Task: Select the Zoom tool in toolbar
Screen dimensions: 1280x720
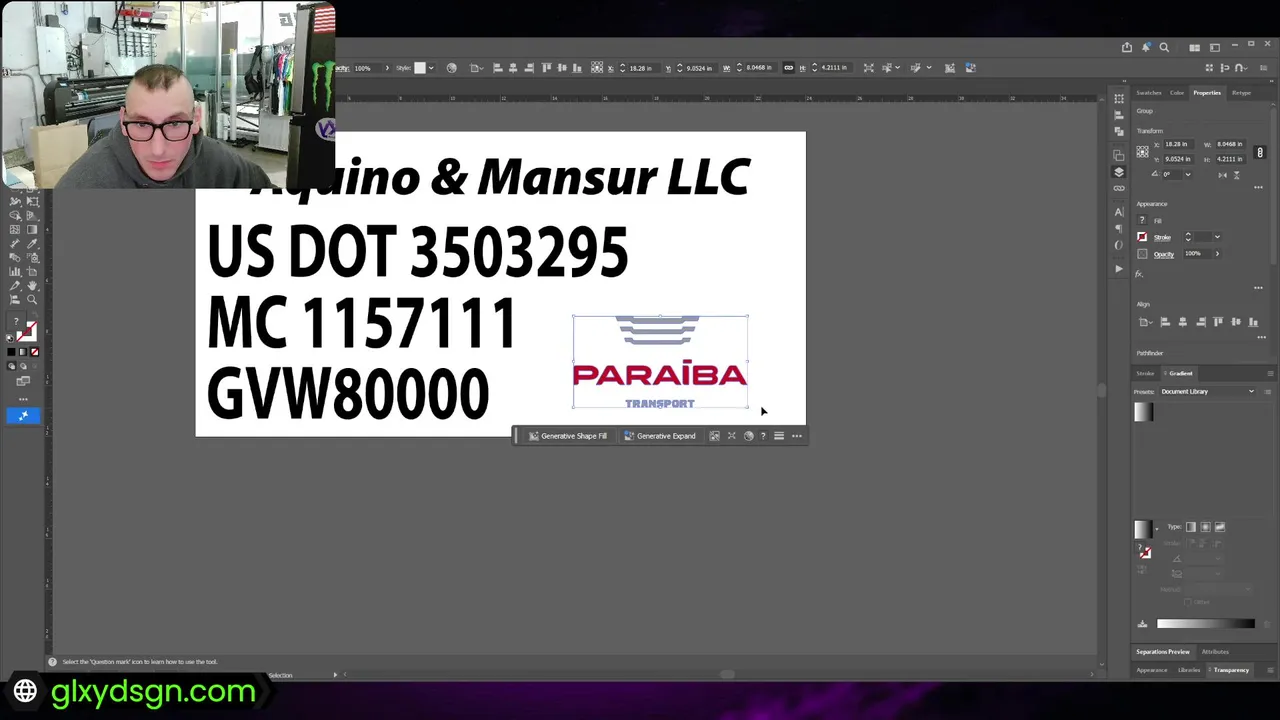Action: point(32,300)
